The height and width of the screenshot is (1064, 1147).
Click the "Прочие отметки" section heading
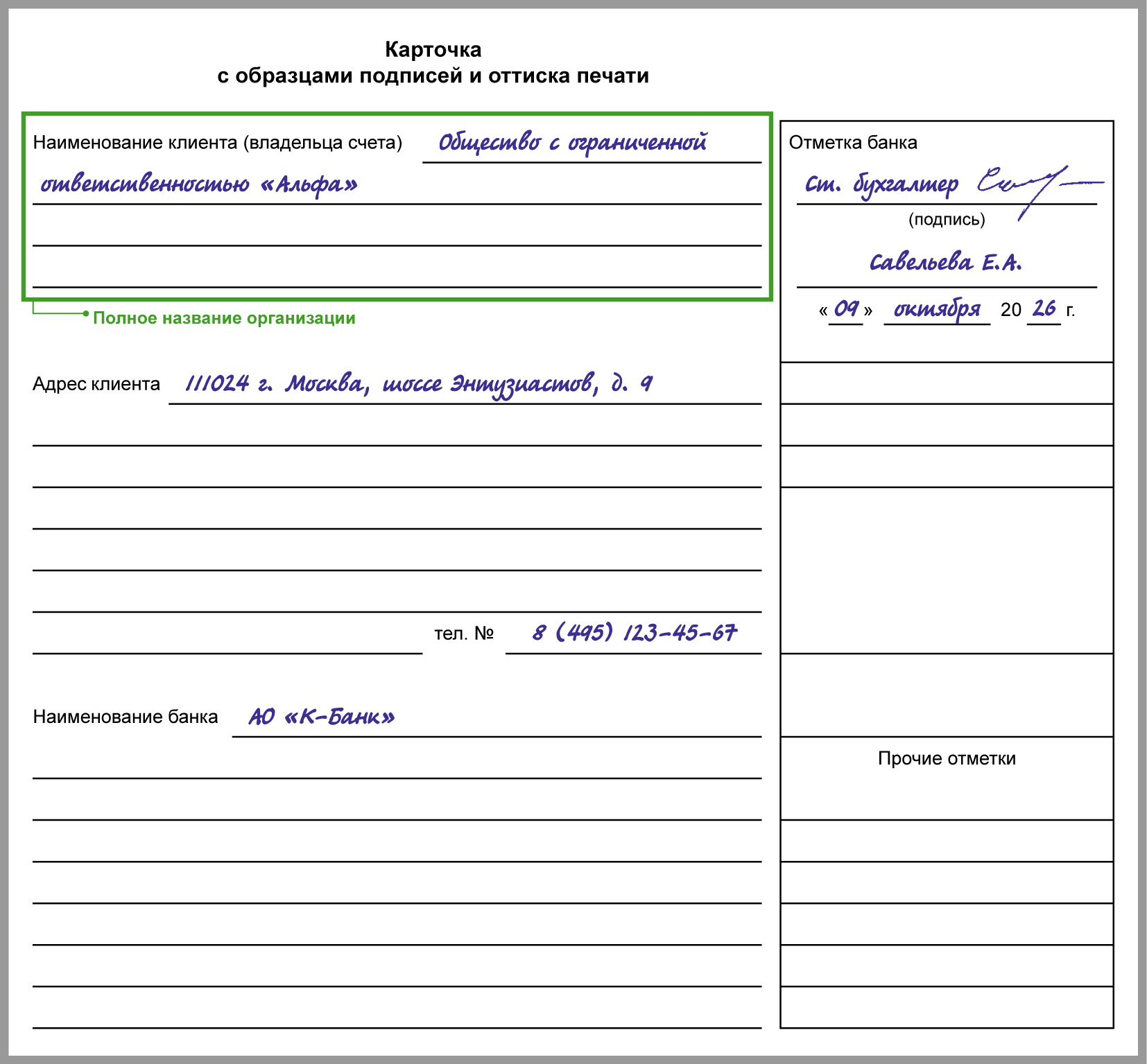pyautogui.click(x=947, y=758)
